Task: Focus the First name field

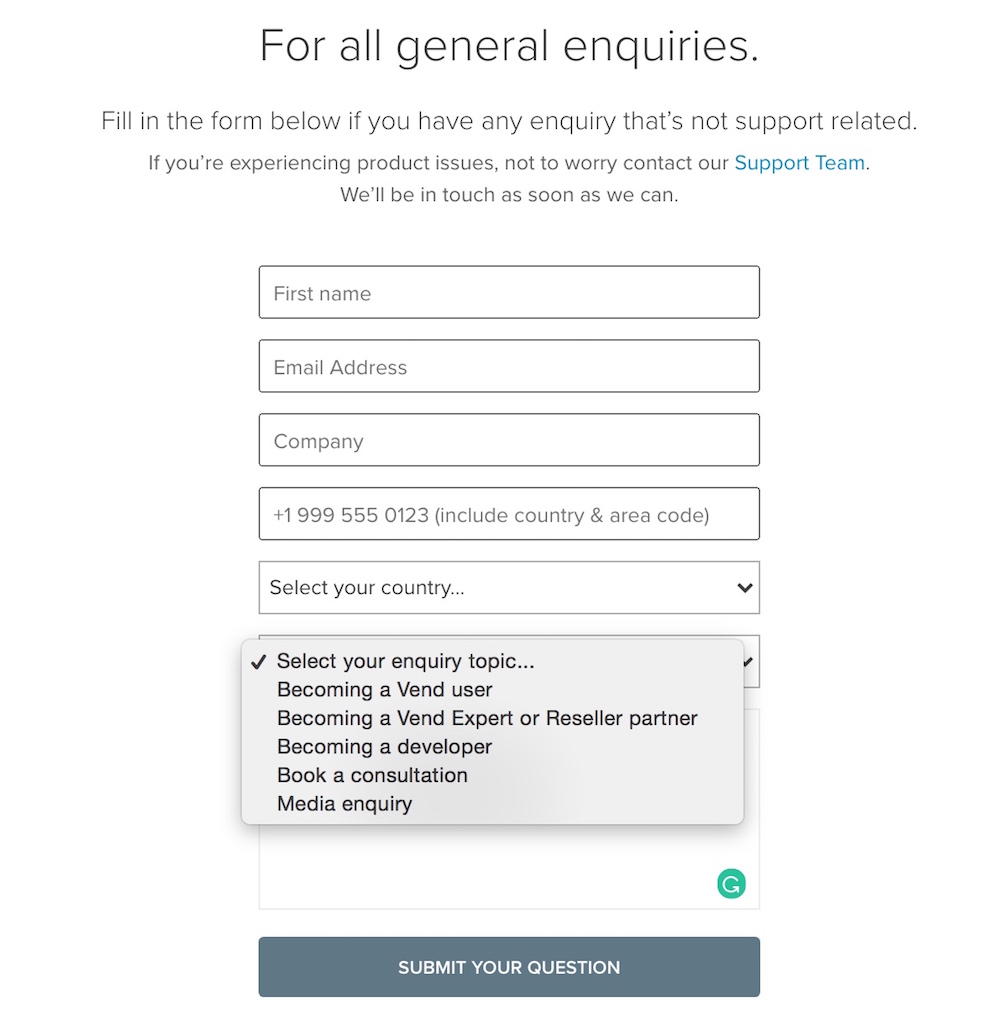Action: coord(509,293)
